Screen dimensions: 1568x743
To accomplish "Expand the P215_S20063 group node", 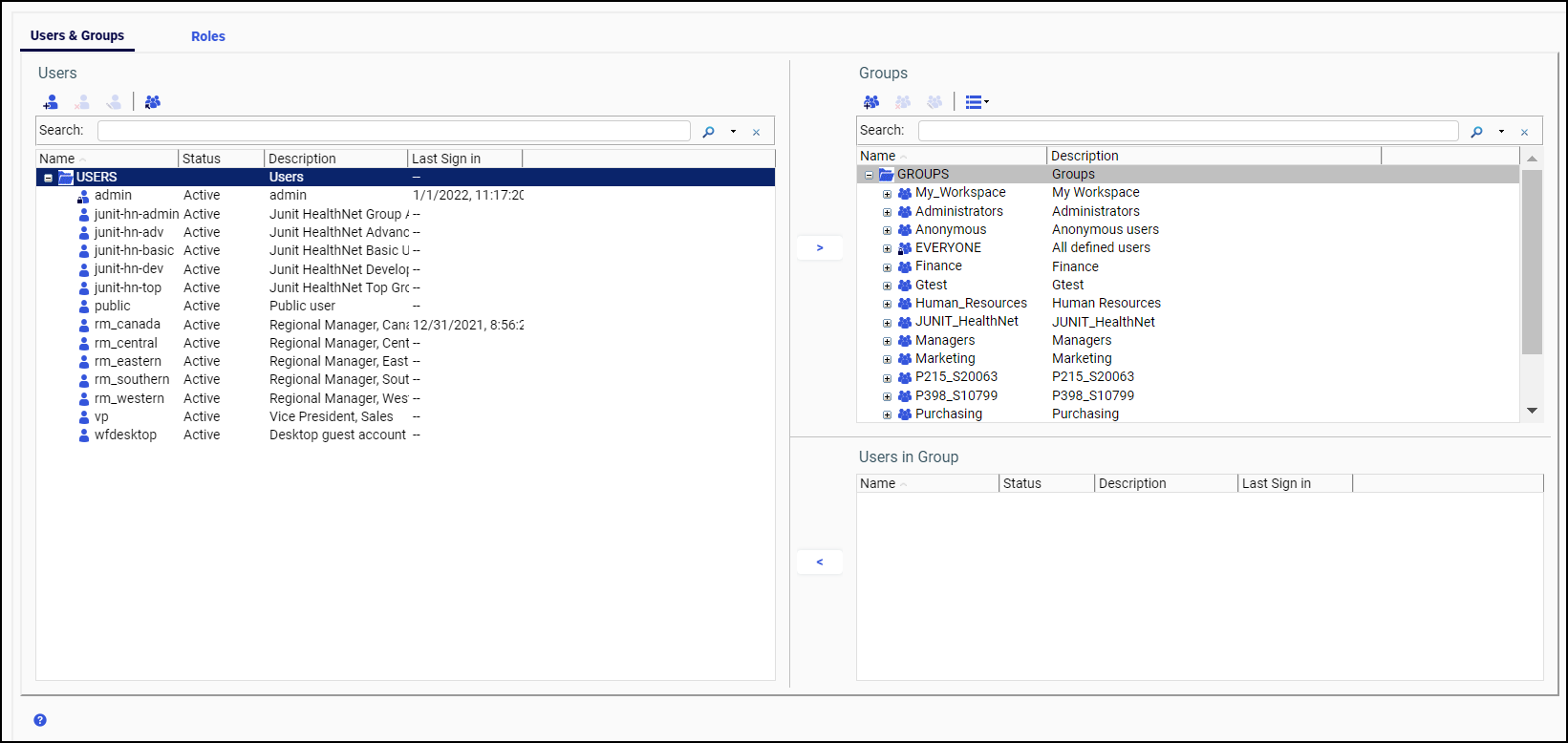I will click(x=887, y=377).
